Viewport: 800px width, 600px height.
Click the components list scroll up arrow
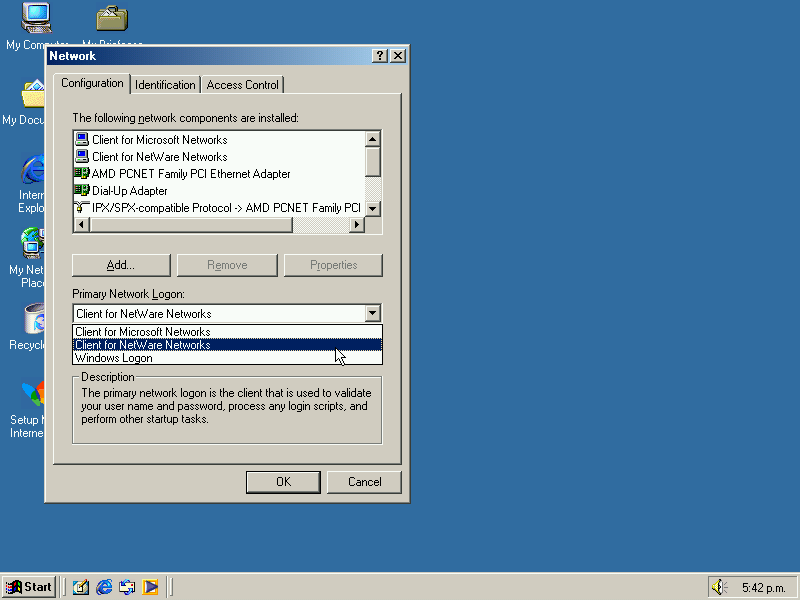(x=373, y=139)
